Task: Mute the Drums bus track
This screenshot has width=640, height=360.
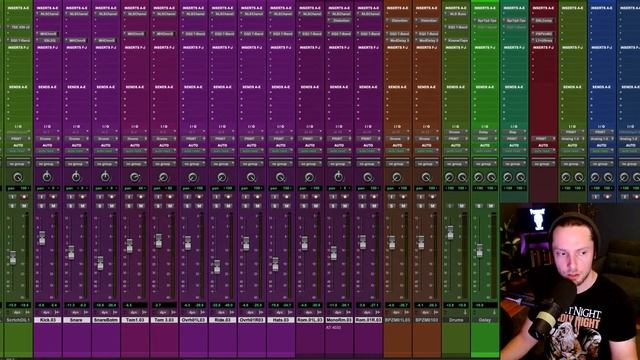Action: 461,206
